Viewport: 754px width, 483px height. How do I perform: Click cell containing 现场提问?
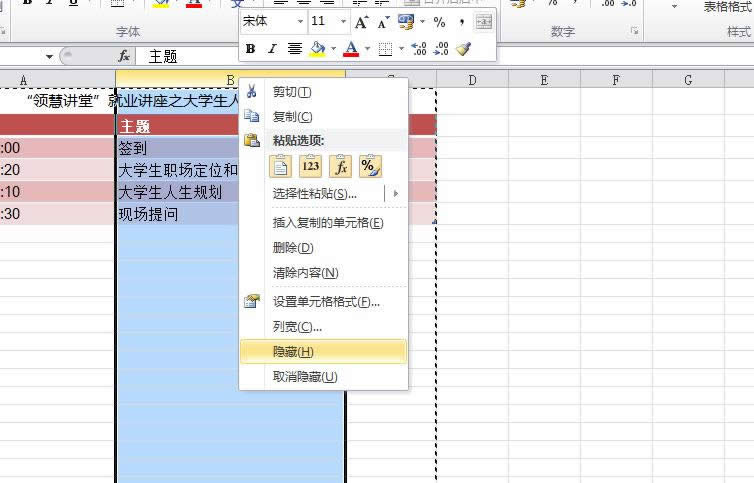pyautogui.click(x=177, y=214)
